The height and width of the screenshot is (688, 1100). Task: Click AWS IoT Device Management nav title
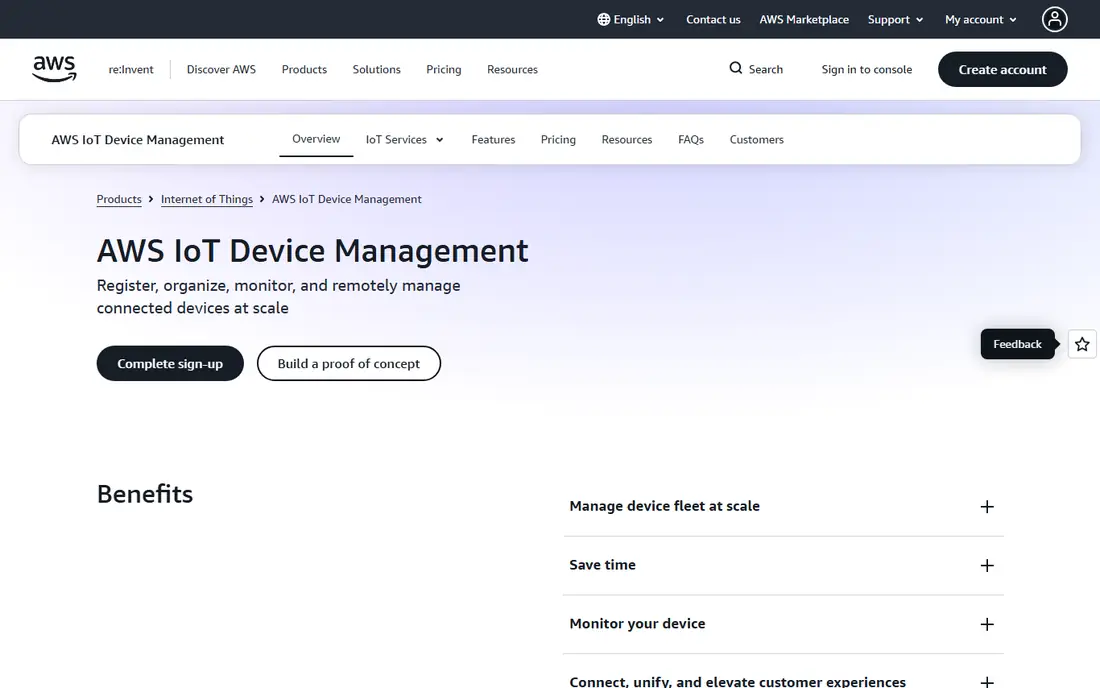138,140
